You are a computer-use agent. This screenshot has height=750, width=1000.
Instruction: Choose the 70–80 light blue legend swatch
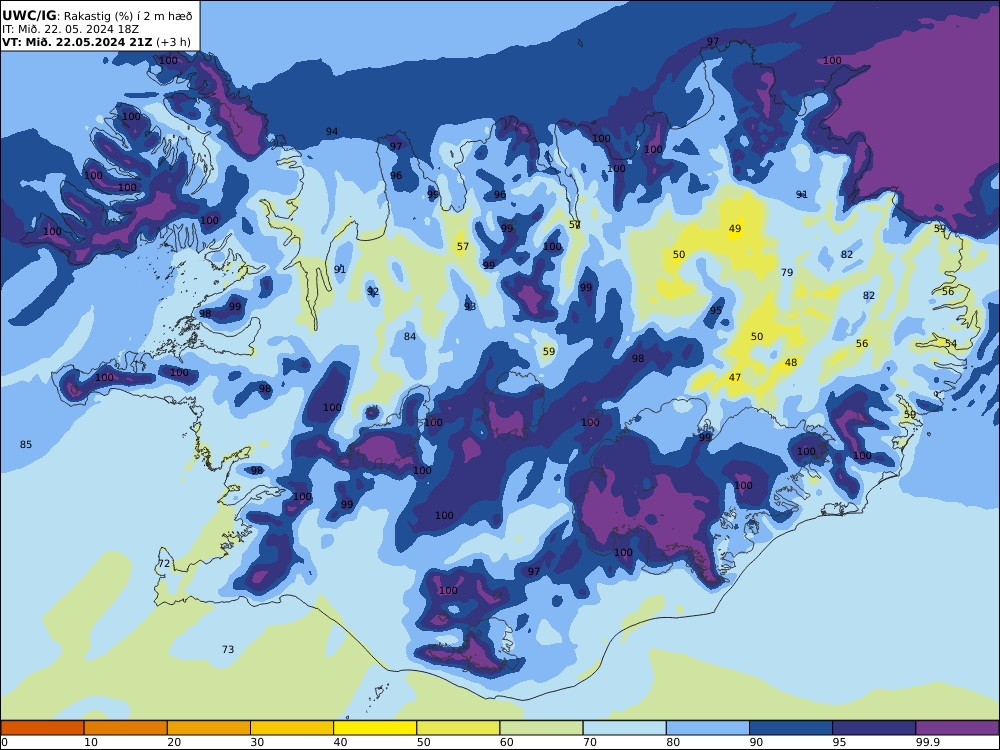pyautogui.click(x=624, y=728)
